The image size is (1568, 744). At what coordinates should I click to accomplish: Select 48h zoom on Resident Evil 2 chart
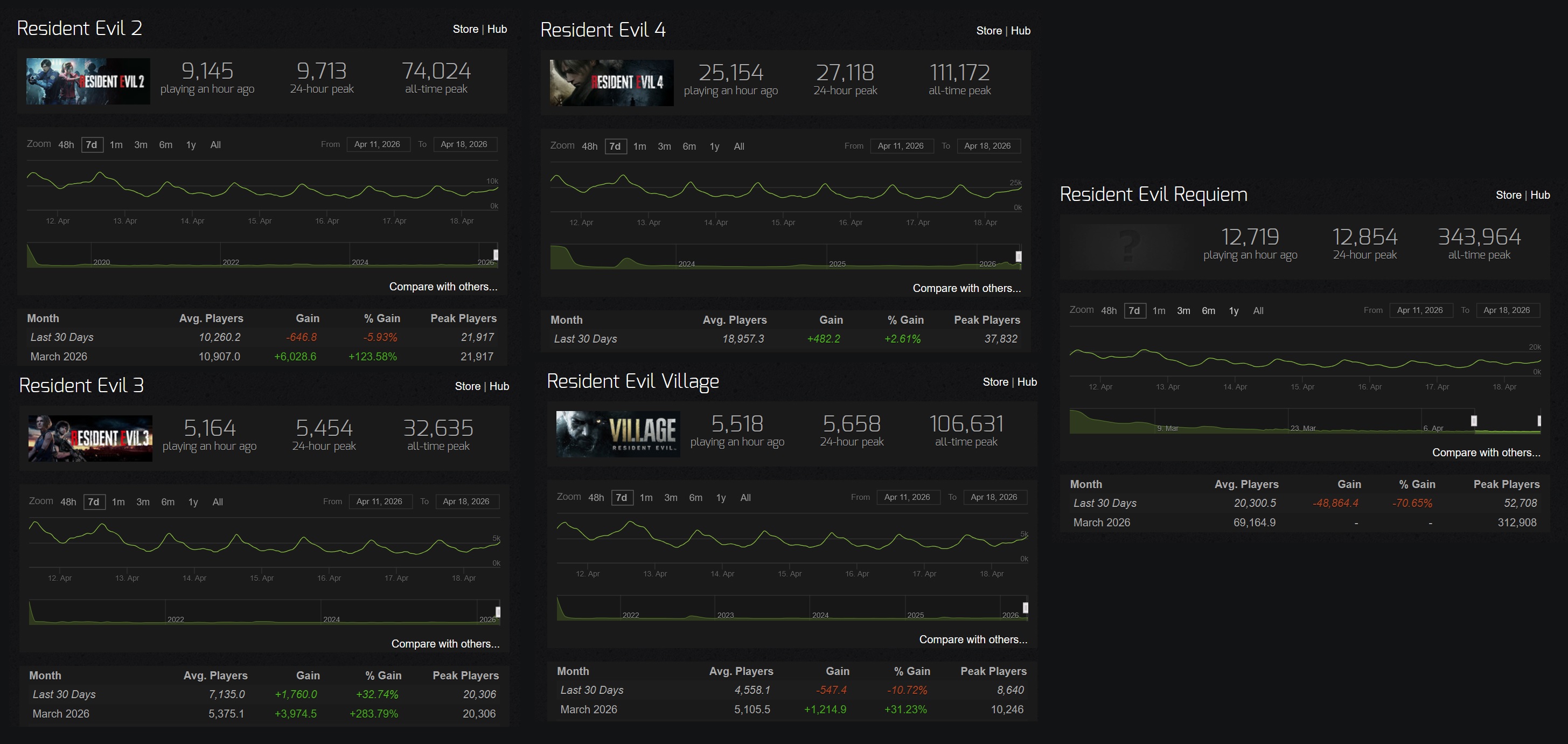(x=66, y=145)
